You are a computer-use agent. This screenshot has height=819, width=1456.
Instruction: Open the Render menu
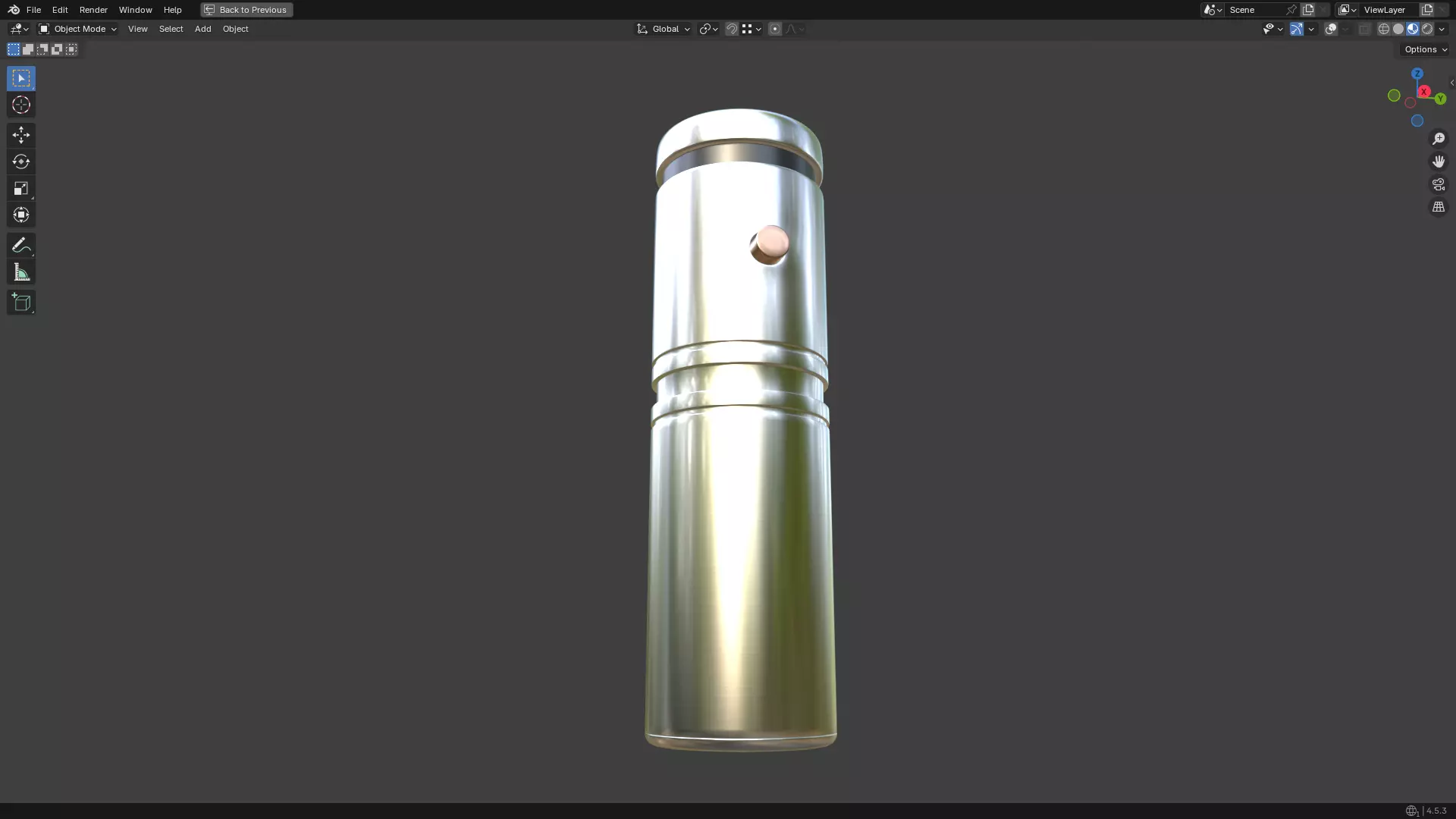tap(93, 10)
